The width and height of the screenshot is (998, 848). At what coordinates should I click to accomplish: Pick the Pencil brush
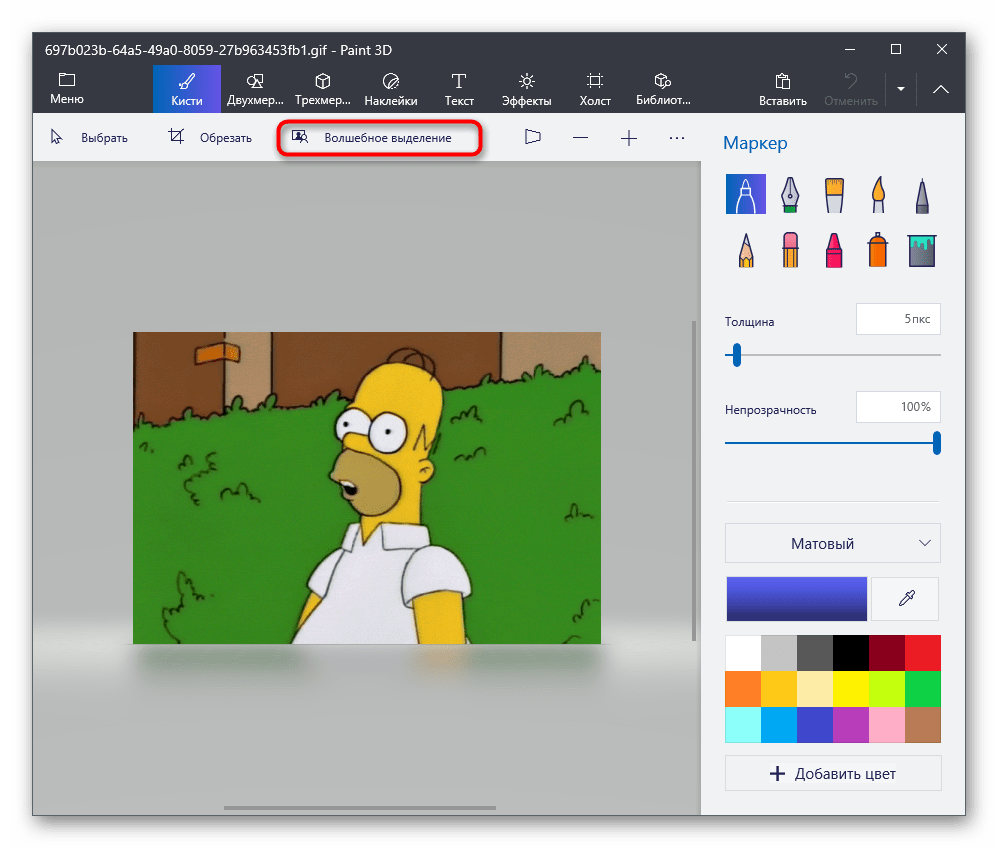coord(745,249)
